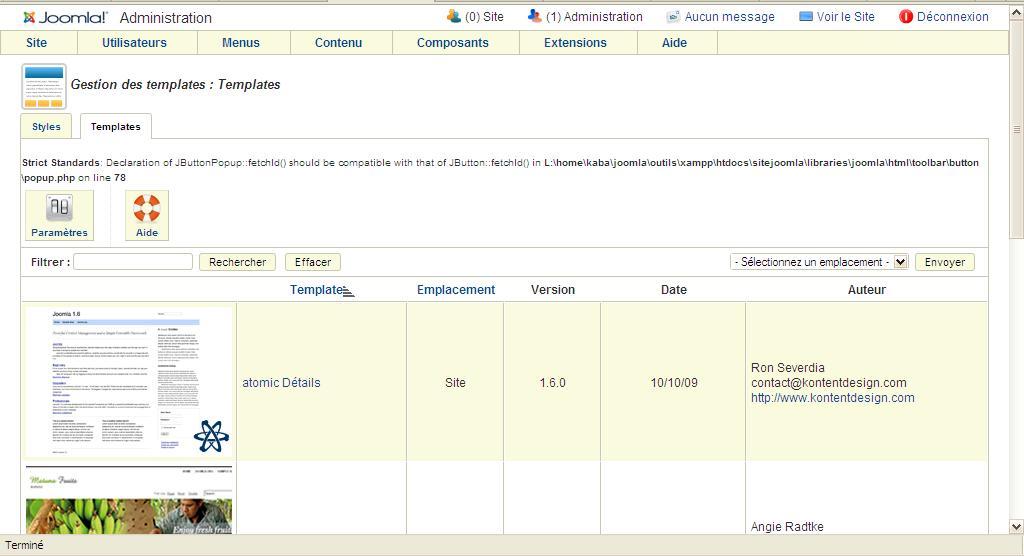Click the Administration users count icon
Viewport: 1024px width, 556px height.
534,16
